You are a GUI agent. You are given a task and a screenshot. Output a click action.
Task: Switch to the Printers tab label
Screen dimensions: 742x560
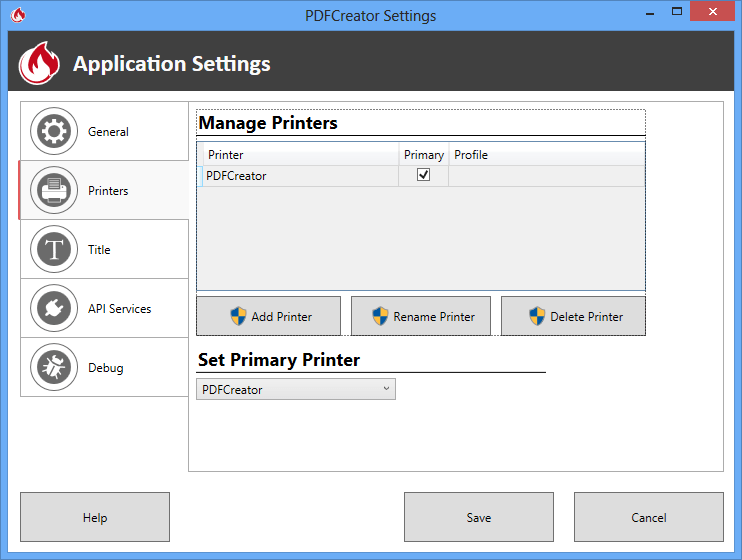point(108,191)
